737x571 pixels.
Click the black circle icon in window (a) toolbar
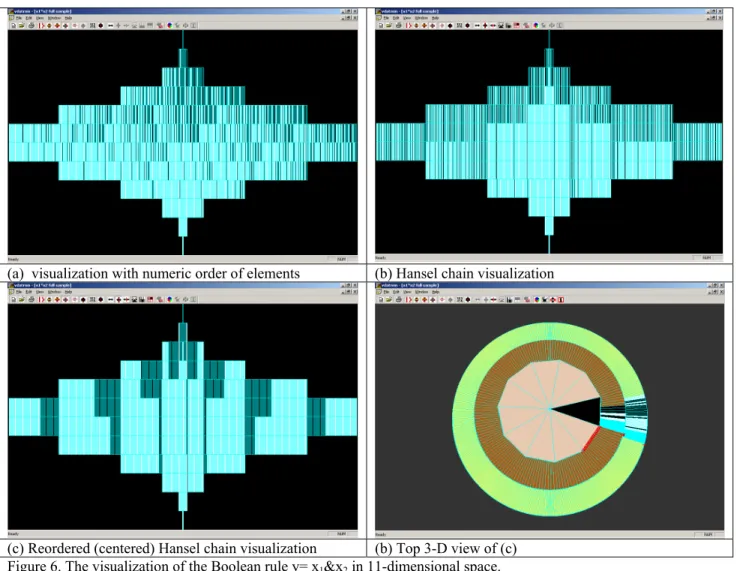point(101,25)
